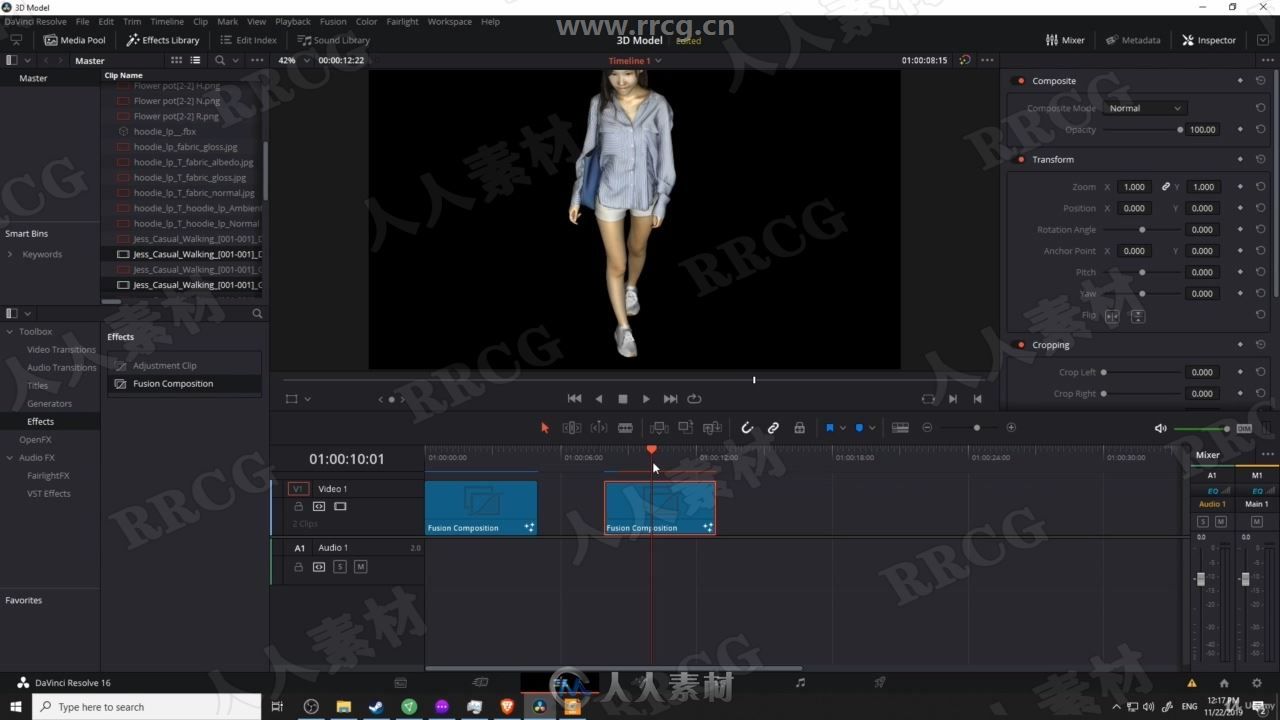Open the viewer zoom 42% dropdown
1280x720 pixels.
pos(292,60)
